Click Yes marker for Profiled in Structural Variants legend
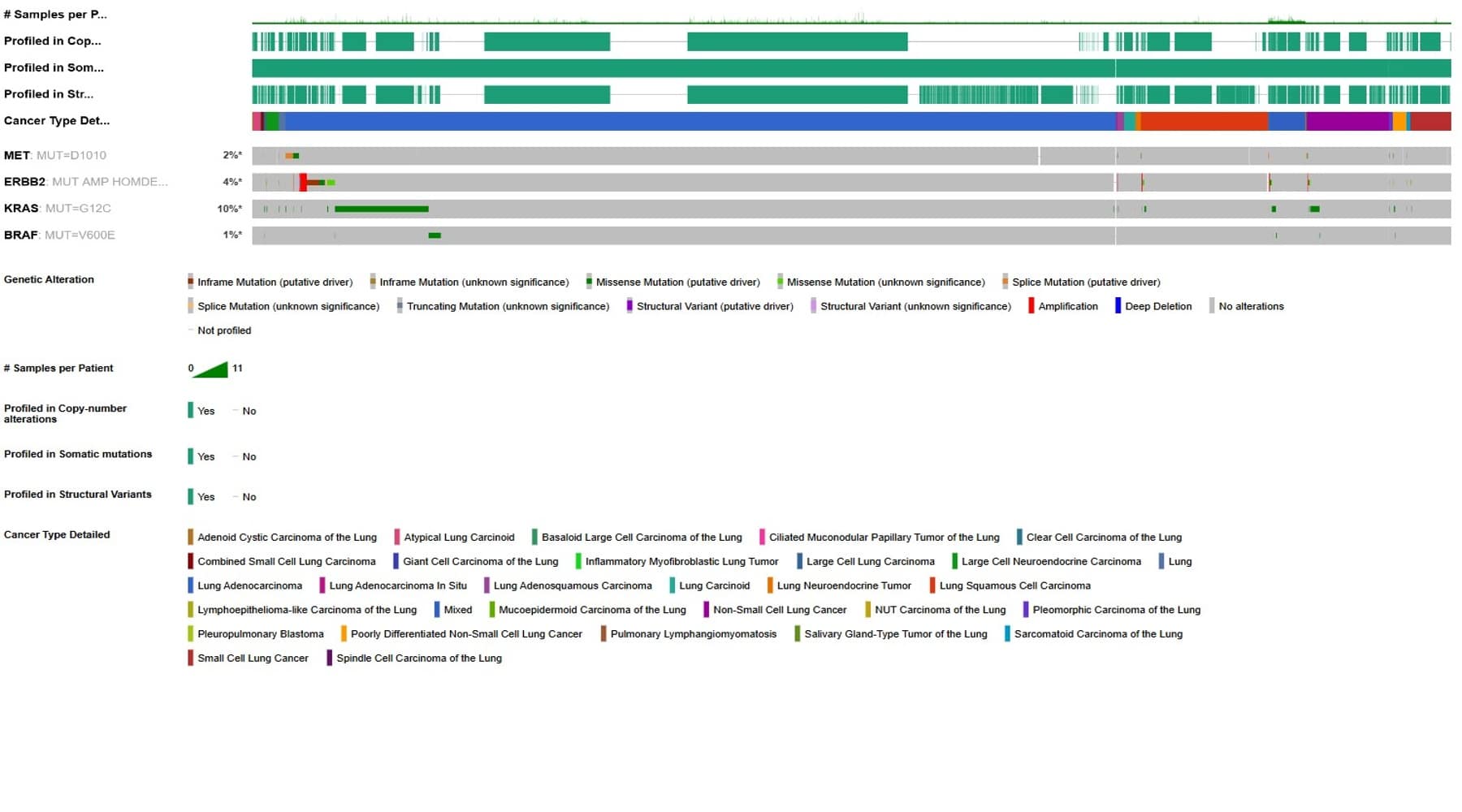 [x=191, y=497]
